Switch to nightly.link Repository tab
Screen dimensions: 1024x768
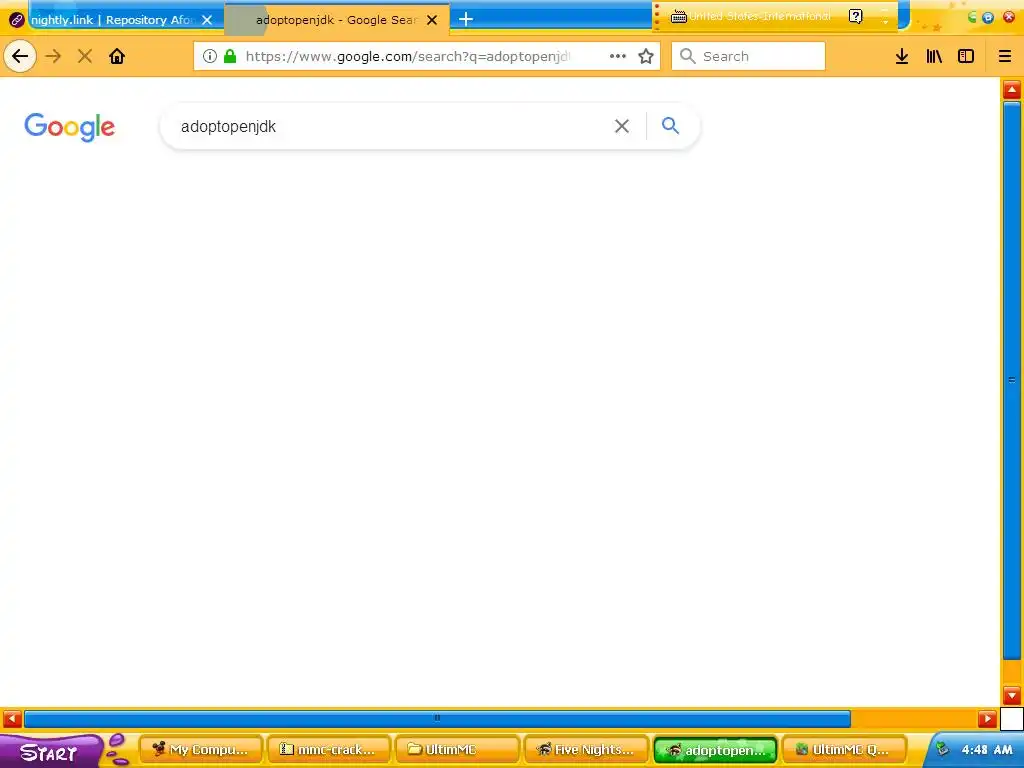111,20
